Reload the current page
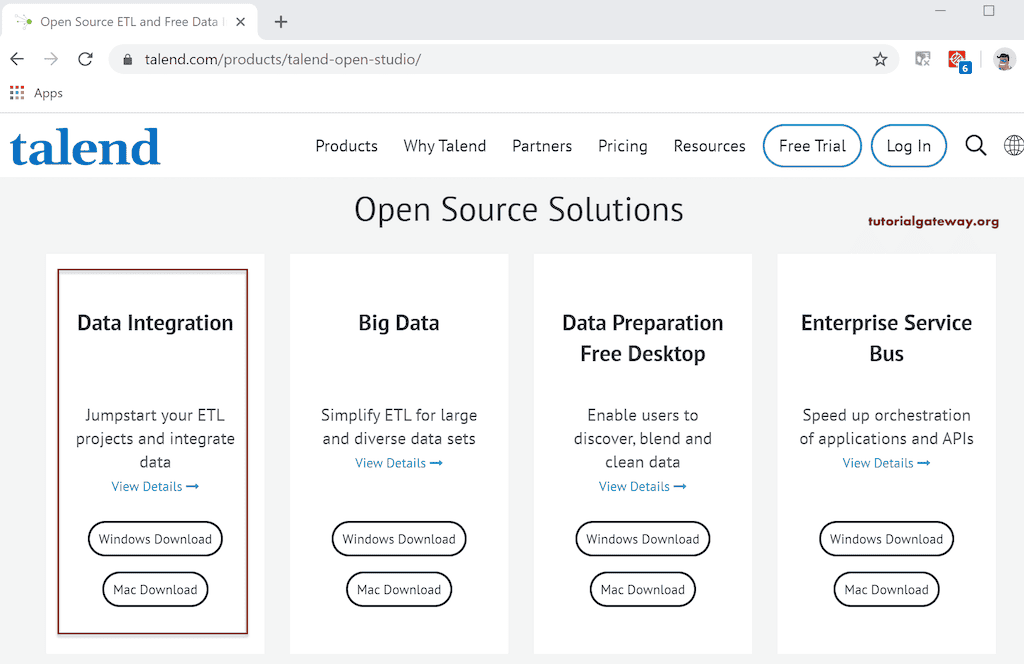This screenshot has height=664, width=1024. tap(85, 59)
